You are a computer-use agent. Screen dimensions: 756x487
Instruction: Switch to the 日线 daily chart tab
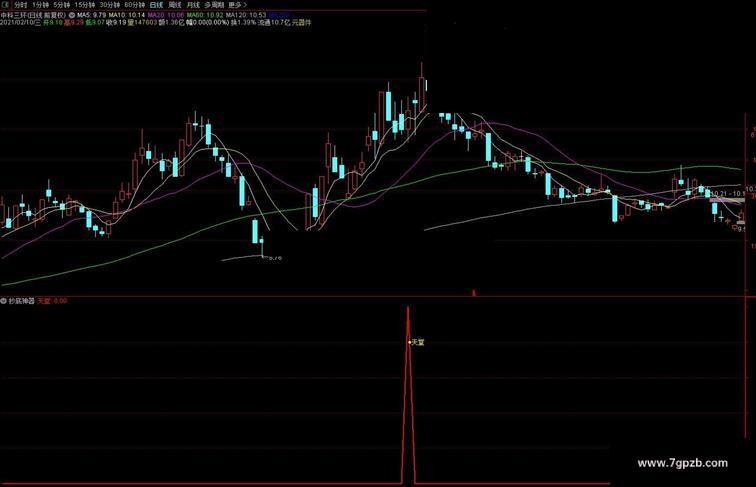point(157,5)
